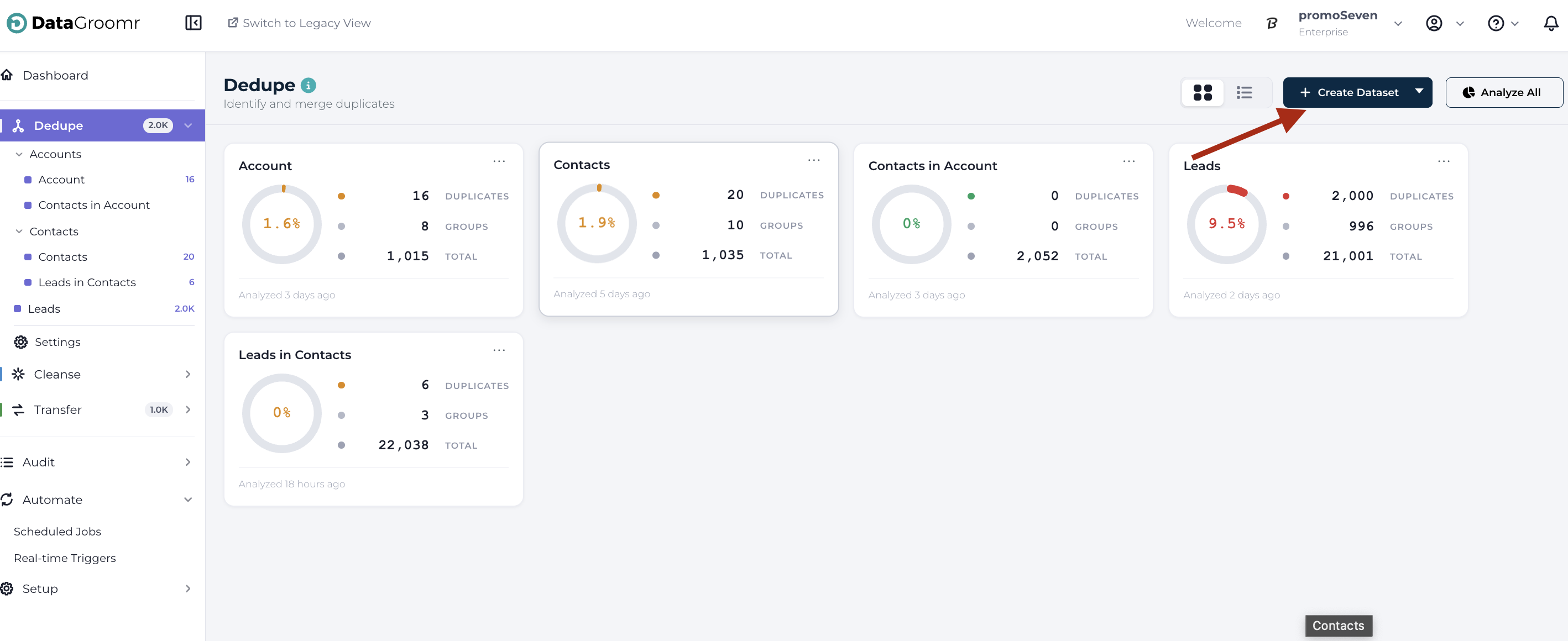Go to Dashboard in the sidebar
The image size is (1568, 641).
(55, 75)
